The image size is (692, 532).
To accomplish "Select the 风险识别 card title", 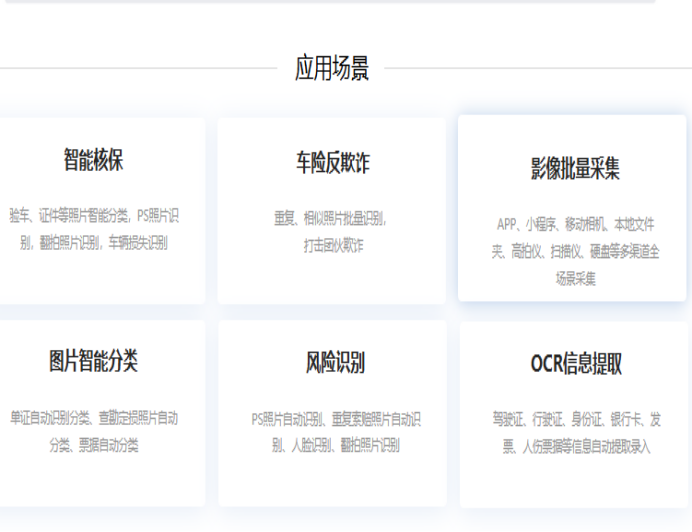I will click(335, 363).
